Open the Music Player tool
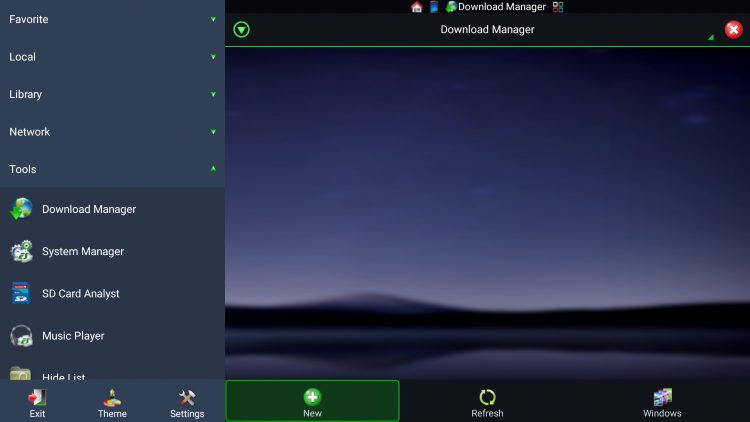 [72, 335]
